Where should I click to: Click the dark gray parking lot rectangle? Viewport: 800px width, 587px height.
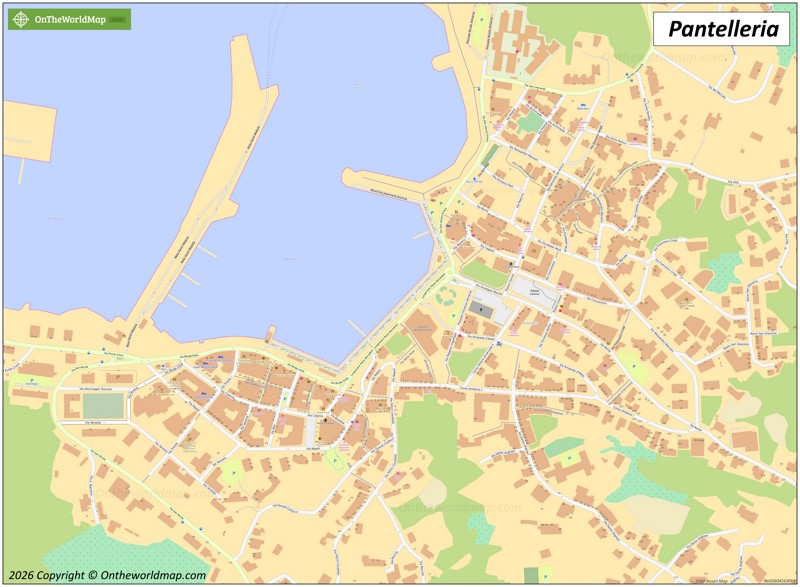pos(482,308)
